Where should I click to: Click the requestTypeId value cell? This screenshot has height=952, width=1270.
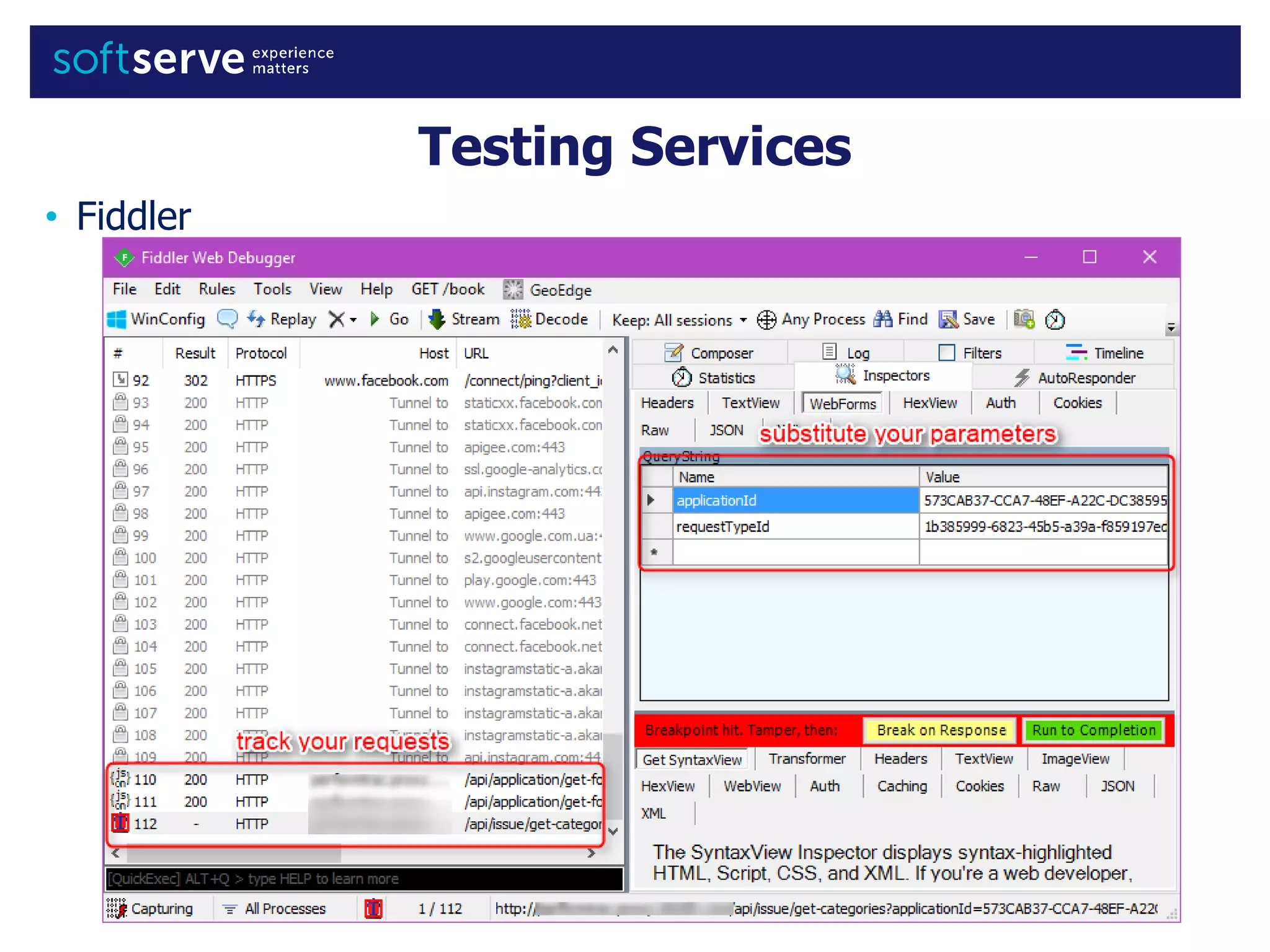click(1044, 526)
